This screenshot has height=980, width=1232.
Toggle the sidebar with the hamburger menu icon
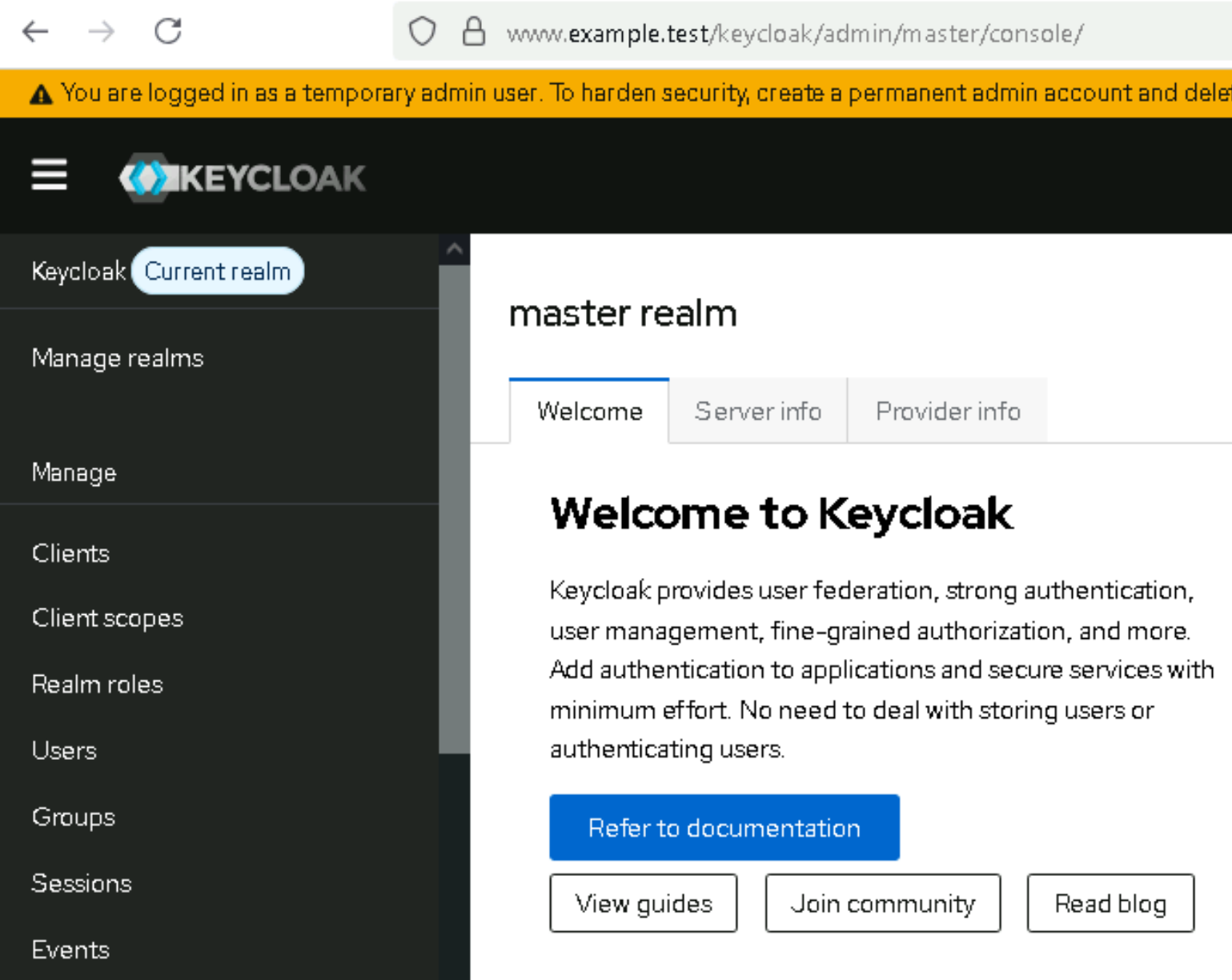49,175
